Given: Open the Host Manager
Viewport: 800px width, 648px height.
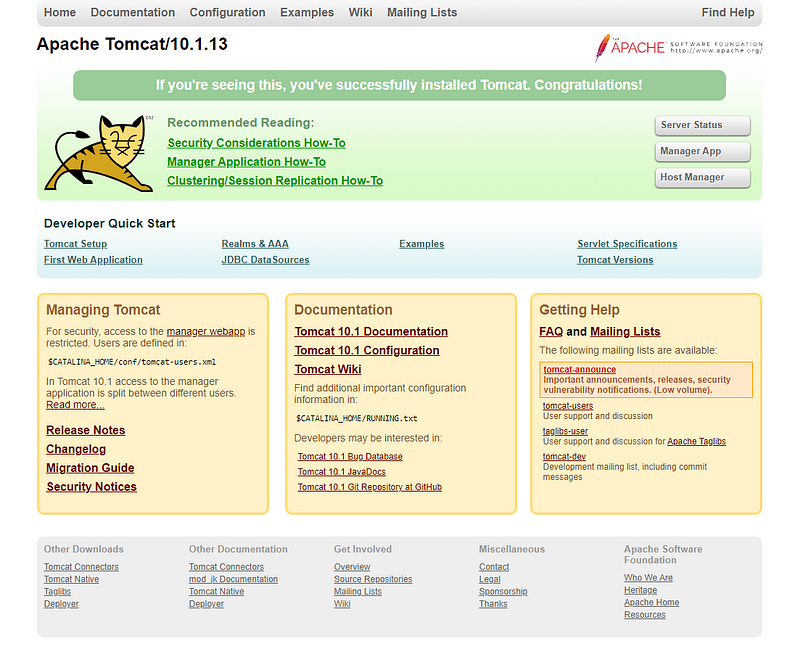Looking at the screenshot, I should 700,177.
